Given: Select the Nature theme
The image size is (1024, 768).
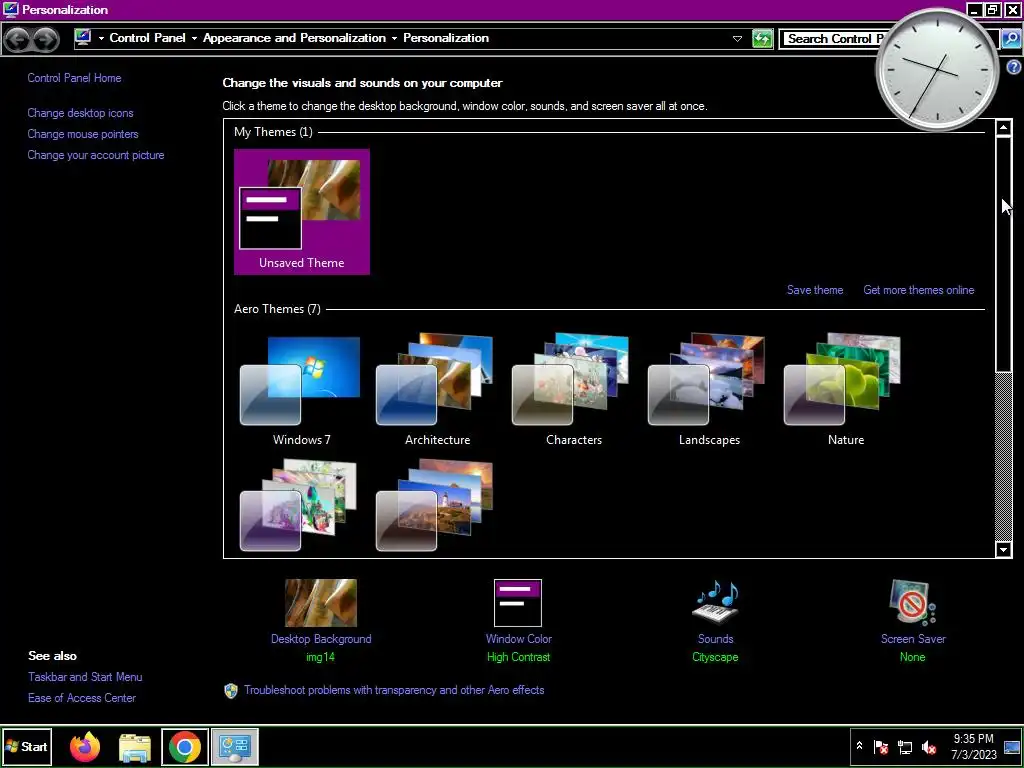Looking at the screenshot, I should [x=846, y=391].
